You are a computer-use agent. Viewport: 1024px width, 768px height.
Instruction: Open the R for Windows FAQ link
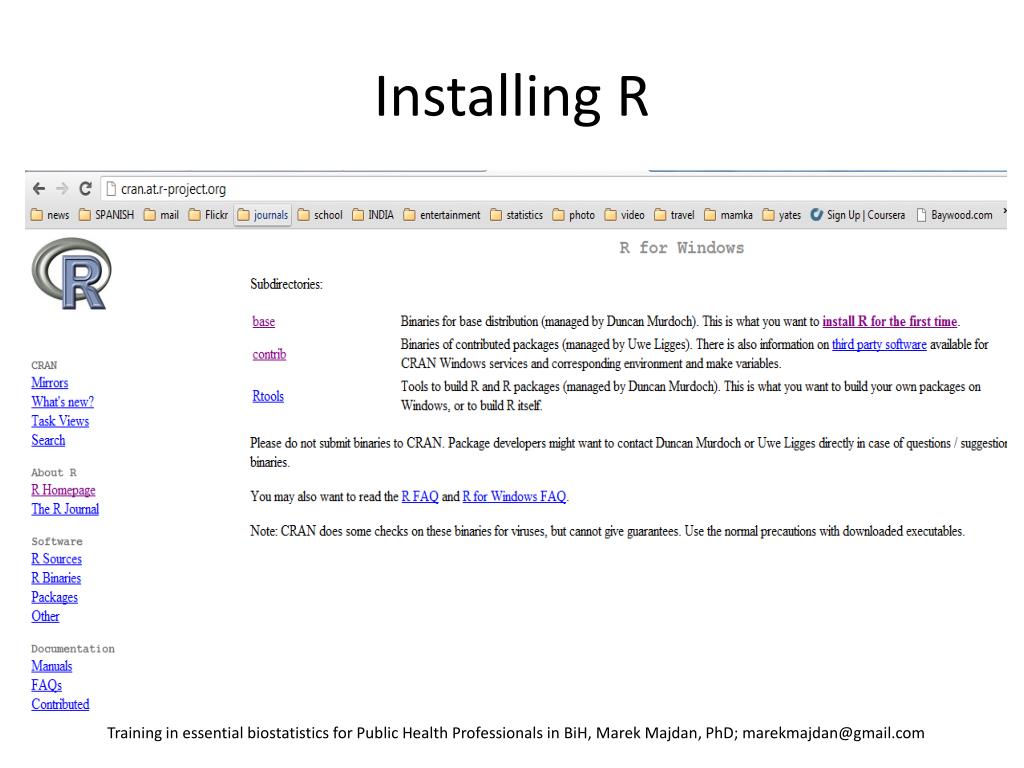click(514, 496)
